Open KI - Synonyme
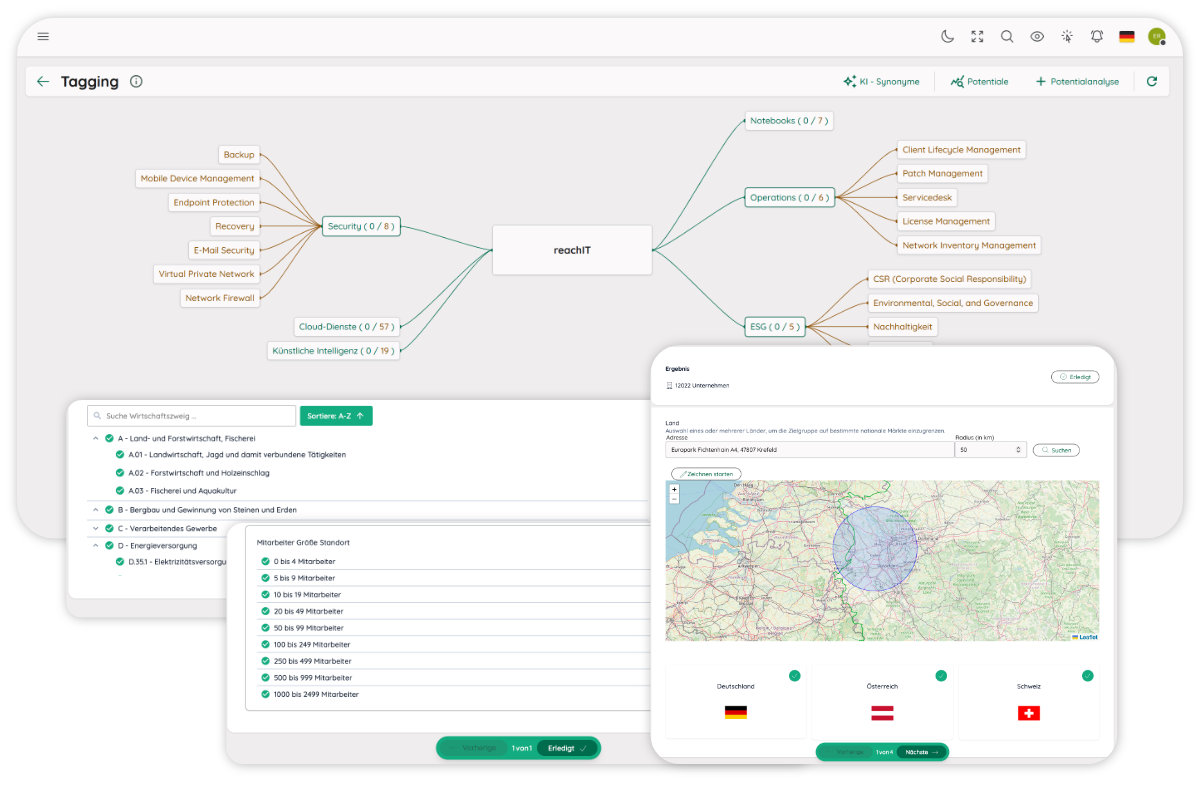Image resolution: width=1200 pixels, height=800 pixels. (881, 82)
